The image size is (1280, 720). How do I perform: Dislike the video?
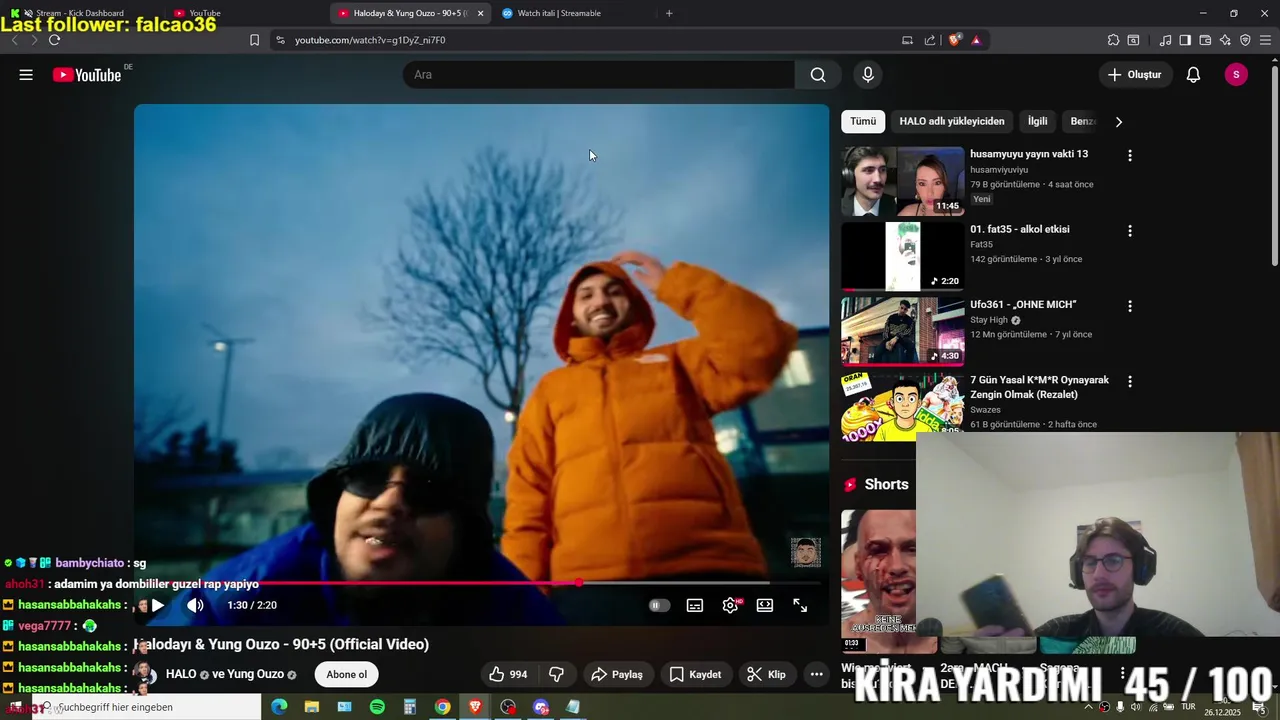pos(557,674)
